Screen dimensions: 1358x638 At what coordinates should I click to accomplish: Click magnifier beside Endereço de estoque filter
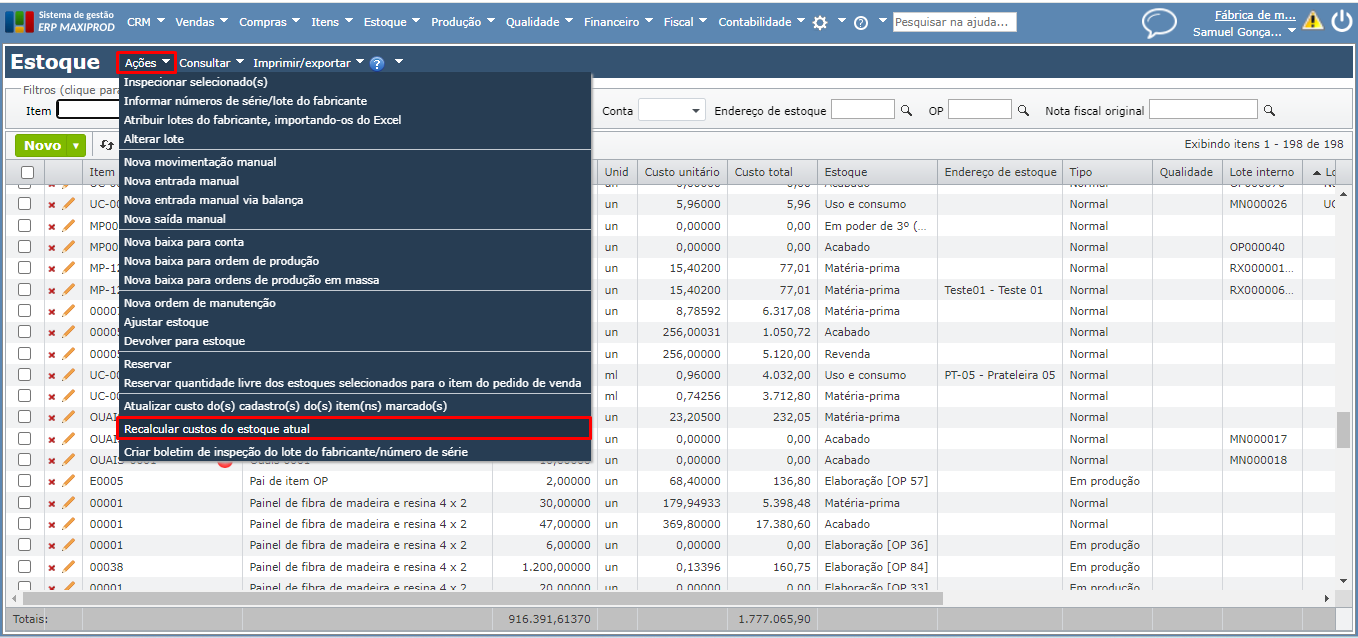[x=907, y=111]
